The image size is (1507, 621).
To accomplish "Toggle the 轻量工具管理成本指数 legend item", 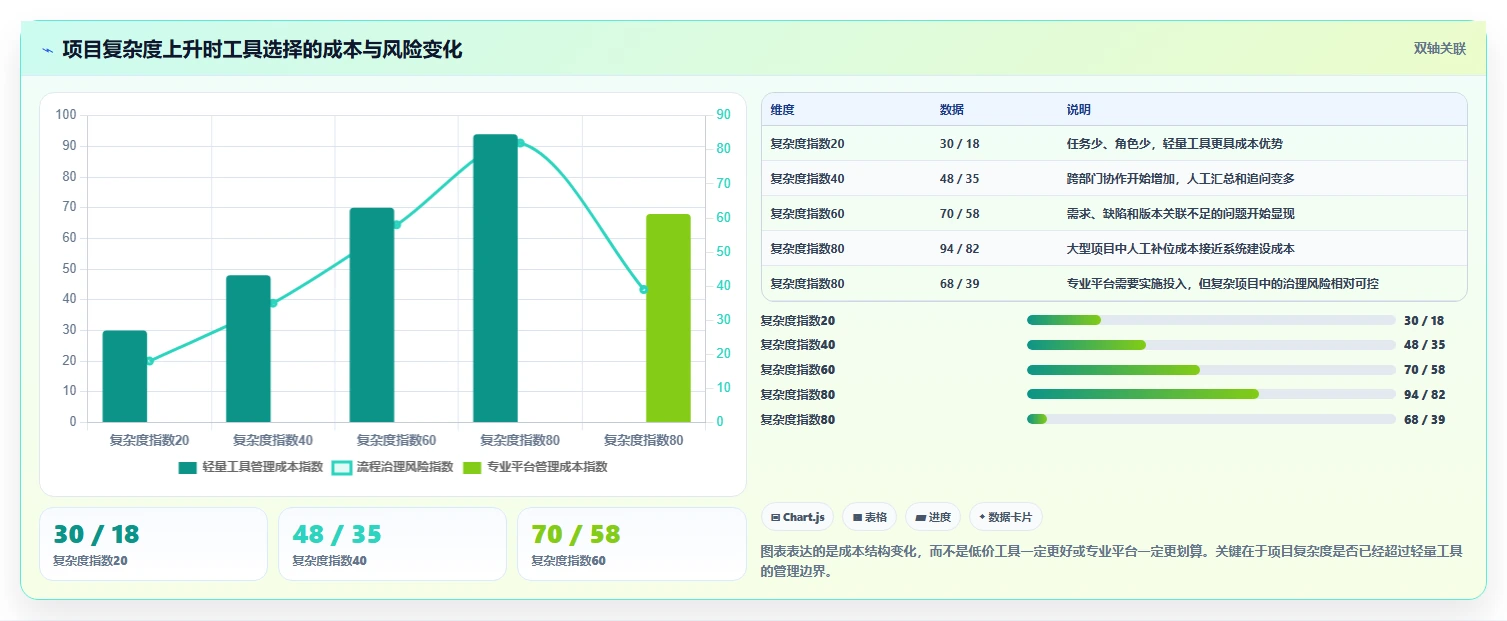I will [x=250, y=467].
